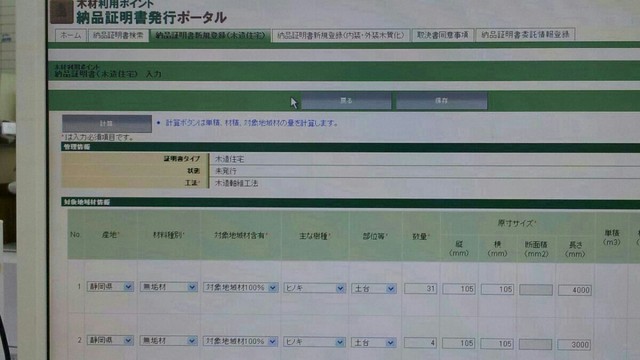
Task: Click the 長さ (mm) column header
Action: (575, 249)
